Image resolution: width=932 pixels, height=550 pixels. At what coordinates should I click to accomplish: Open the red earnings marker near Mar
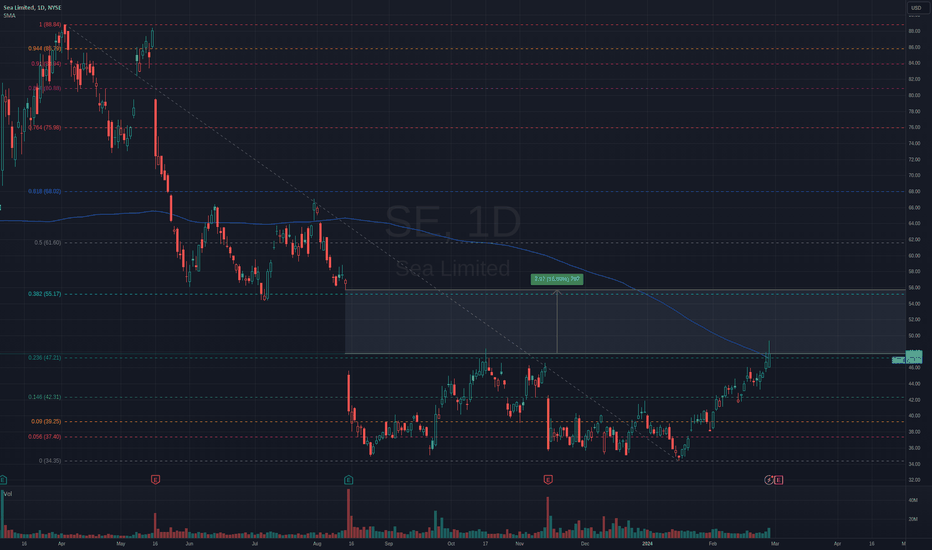click(x=779, y=479)
